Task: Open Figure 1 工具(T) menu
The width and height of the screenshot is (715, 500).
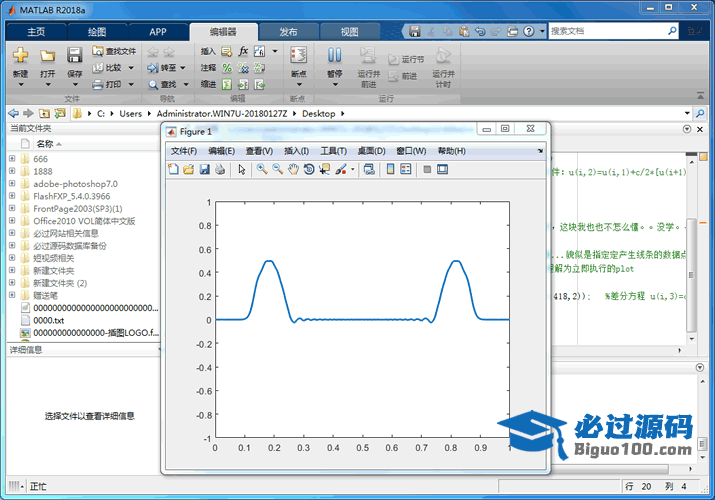Action: 333,151
